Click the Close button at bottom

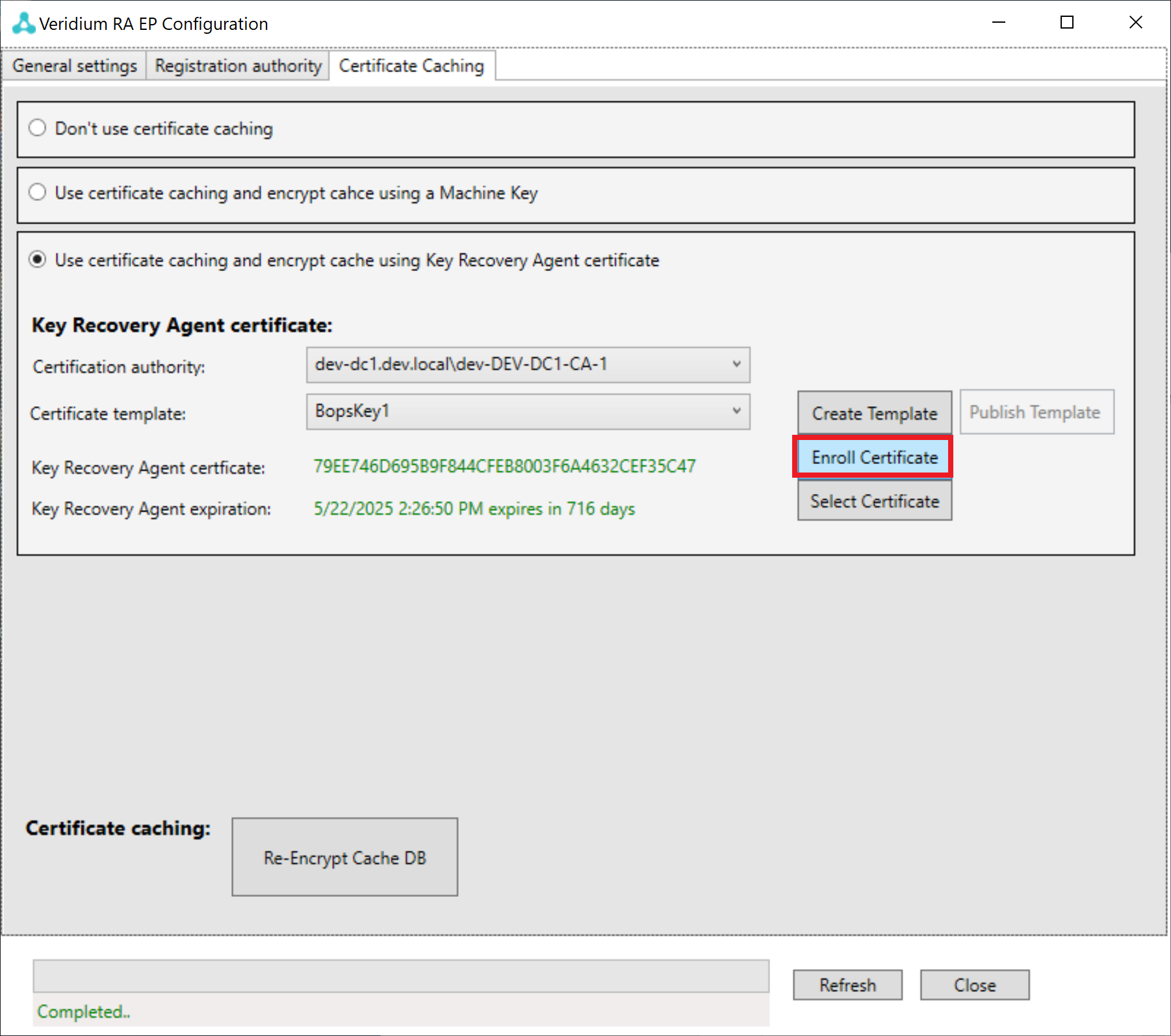pos(974,985)
